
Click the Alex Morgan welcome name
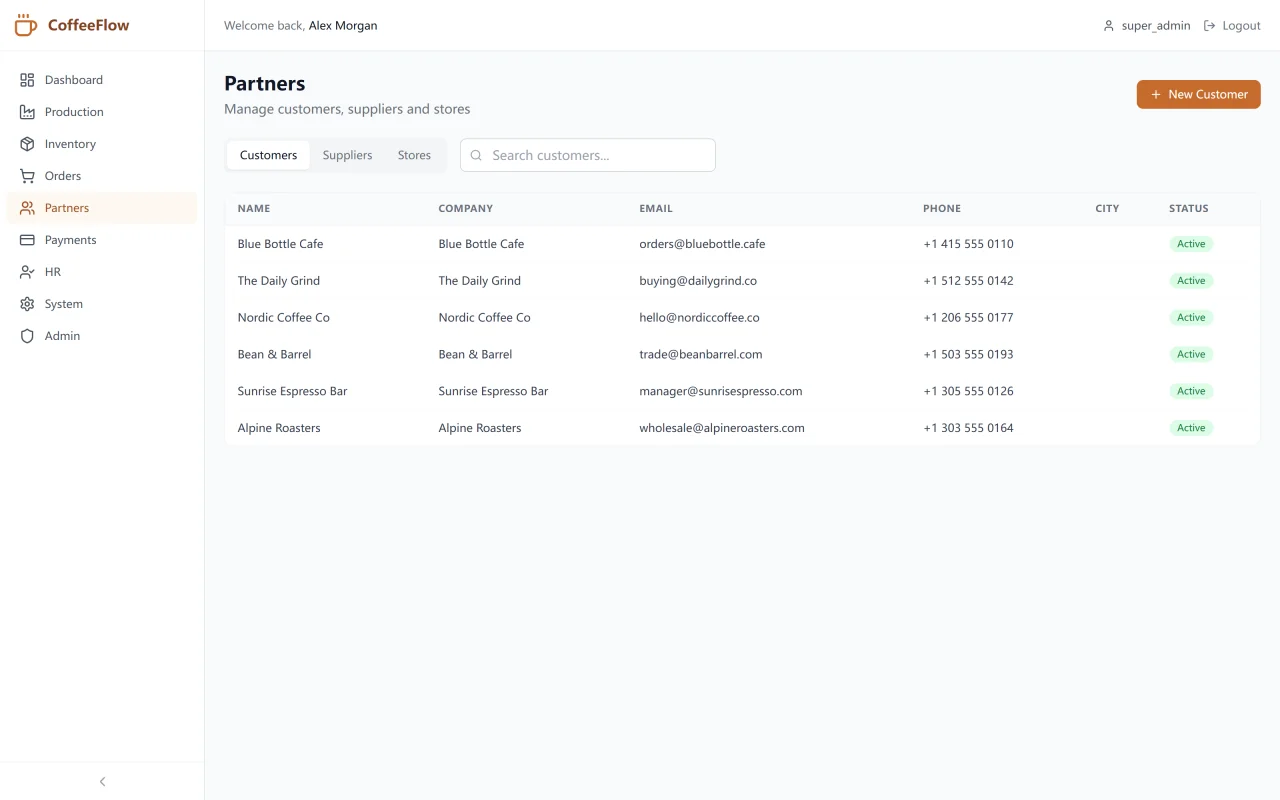click(343, 26)
